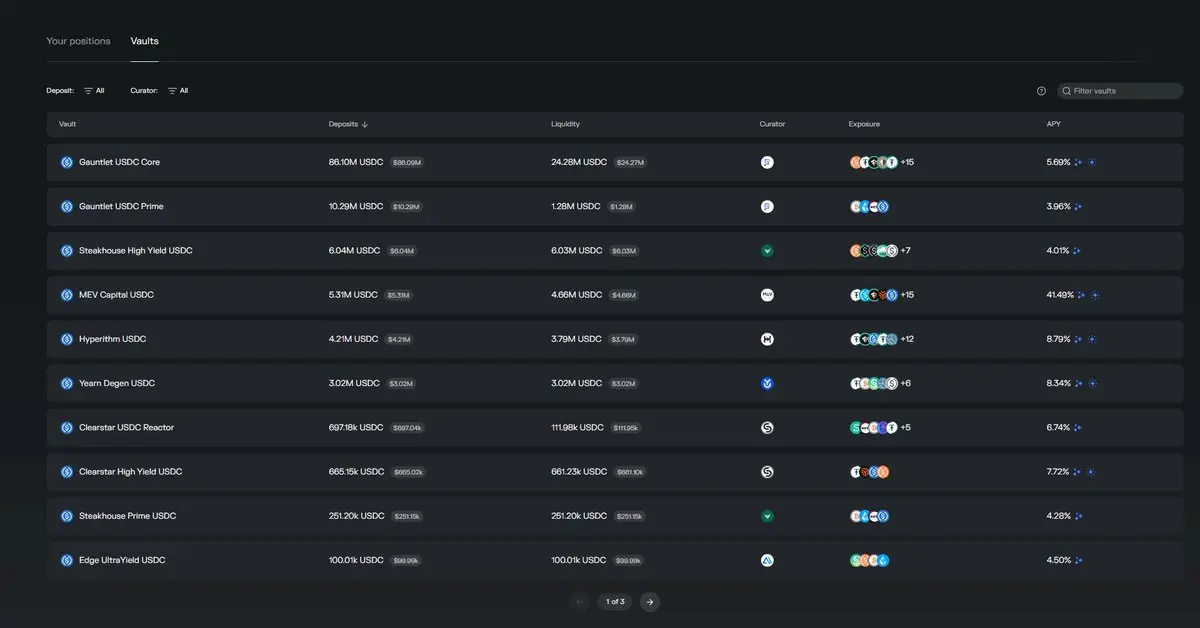Click exposure icons in Edge UltraYield row

click(869, 560)
